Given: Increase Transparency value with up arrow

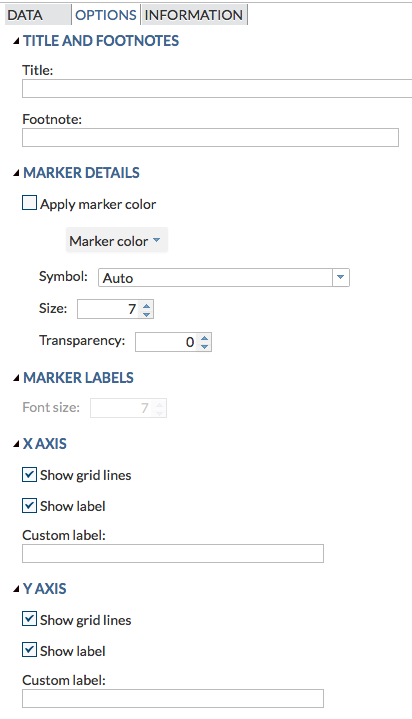Looking at the screenshot, I should (205, 338).
